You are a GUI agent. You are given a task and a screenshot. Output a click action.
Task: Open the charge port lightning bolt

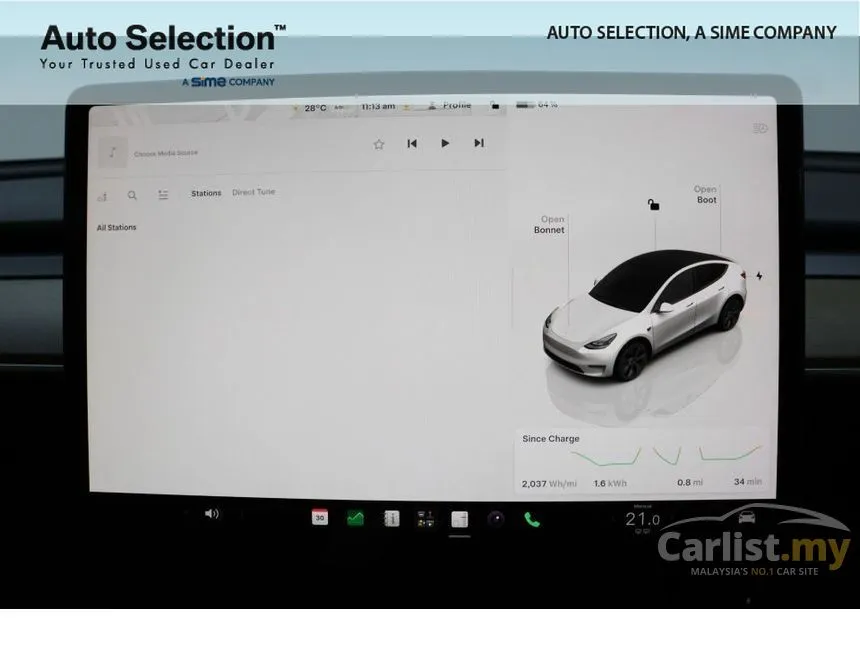759,276
